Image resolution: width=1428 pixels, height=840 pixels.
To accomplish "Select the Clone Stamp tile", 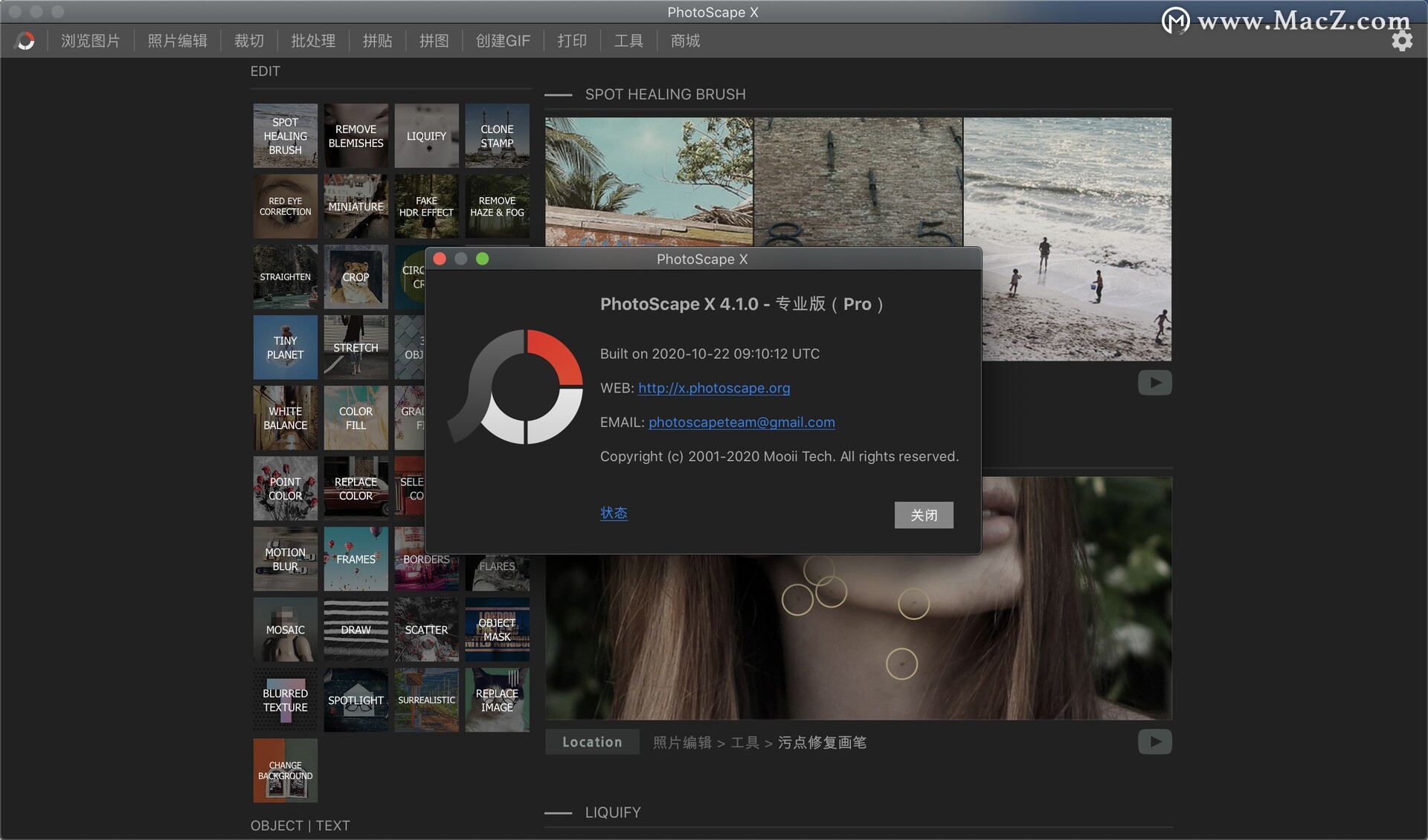I will click(x=497, y=135).
